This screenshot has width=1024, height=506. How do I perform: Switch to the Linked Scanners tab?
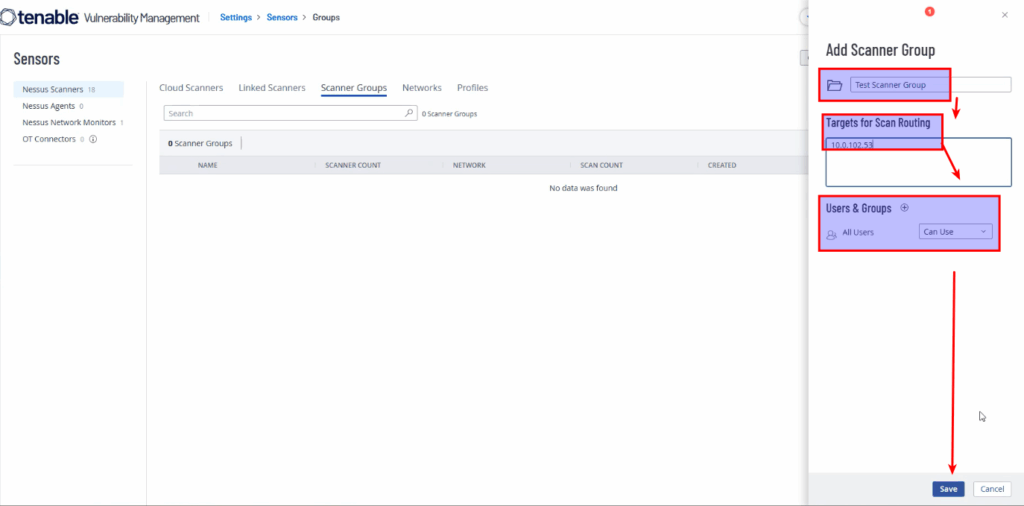(272, 88)
